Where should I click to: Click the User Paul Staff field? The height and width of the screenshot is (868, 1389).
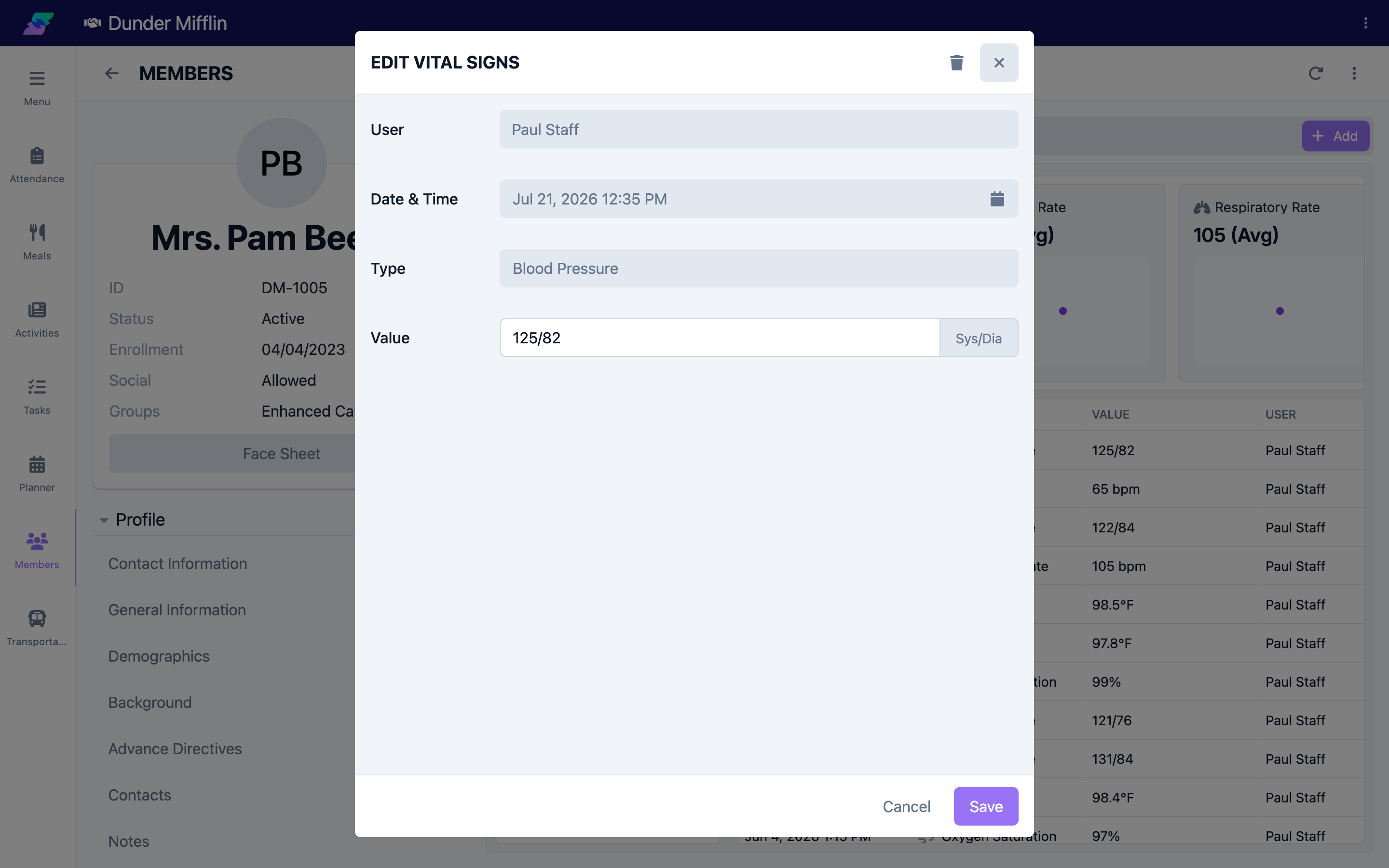(x=759, y=129)
